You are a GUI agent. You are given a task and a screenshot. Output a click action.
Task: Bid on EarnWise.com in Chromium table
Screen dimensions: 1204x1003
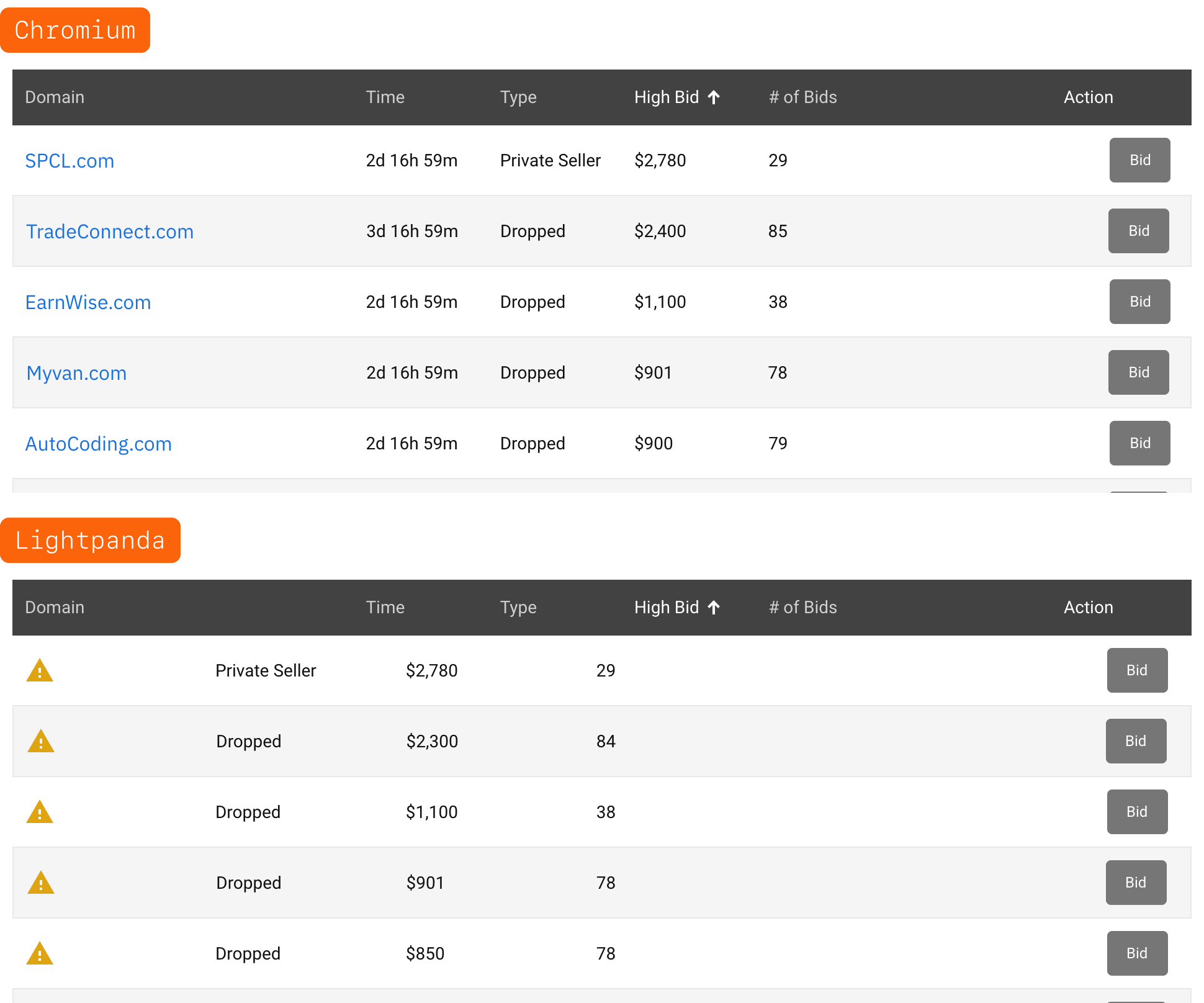click(x=1139, y=302)
